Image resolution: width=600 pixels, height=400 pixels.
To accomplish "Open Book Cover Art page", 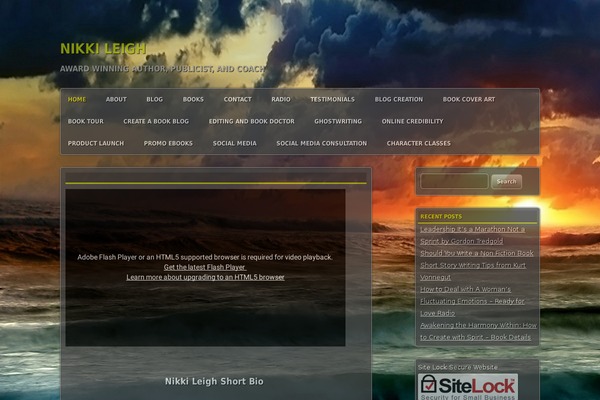I will [469, 100].
